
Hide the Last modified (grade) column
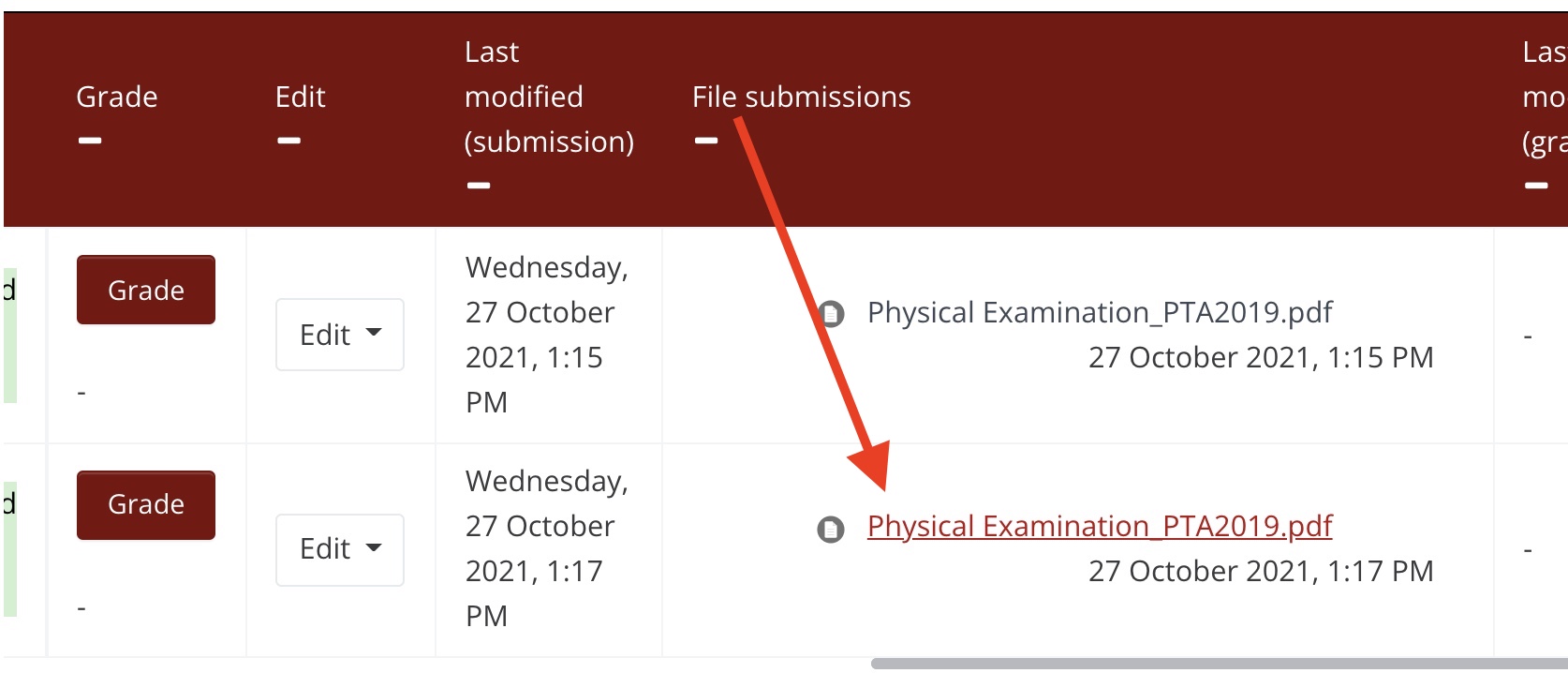[x=1536, y=186]
